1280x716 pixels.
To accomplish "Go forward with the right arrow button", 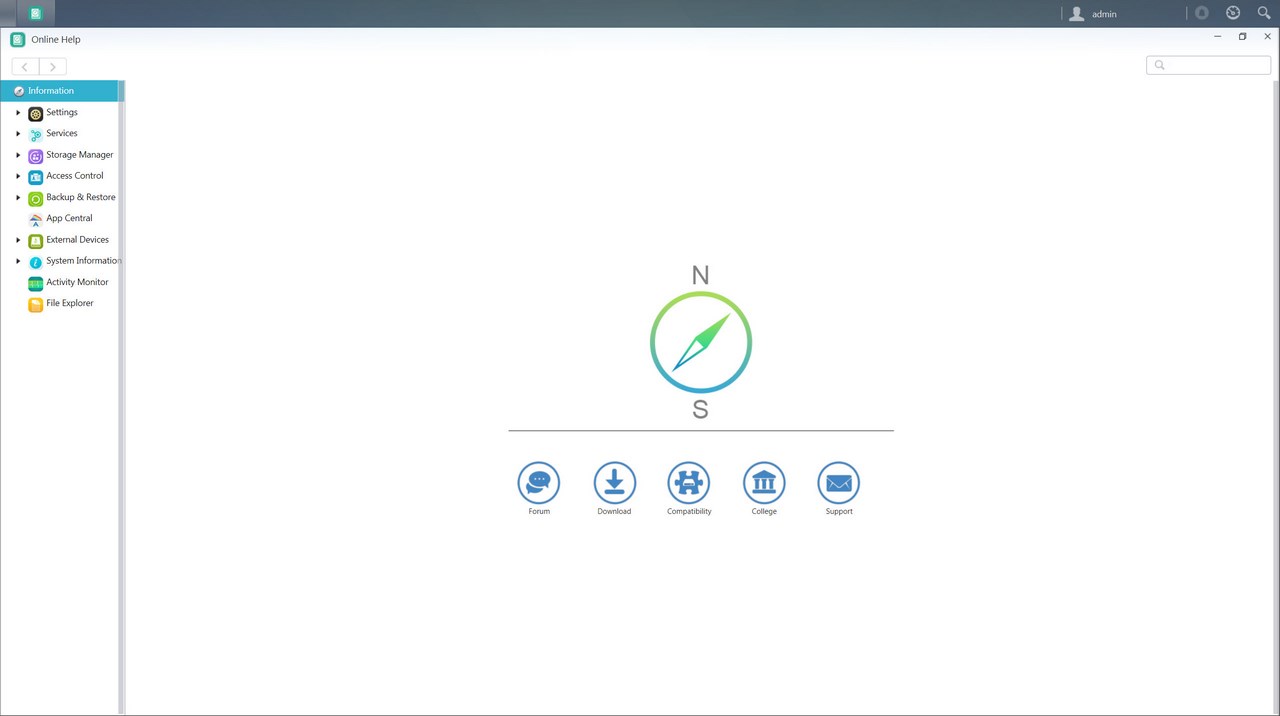I will [52, 66].
